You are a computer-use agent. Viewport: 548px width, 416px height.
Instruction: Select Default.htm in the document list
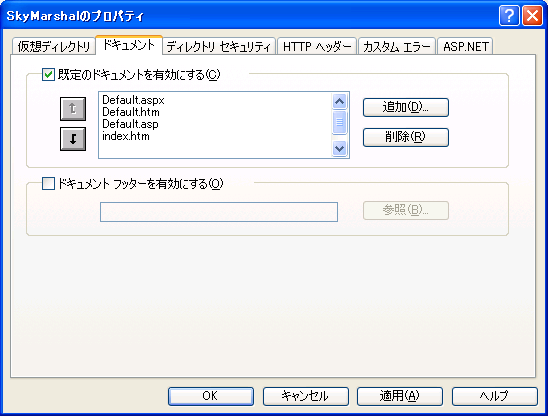(x=131, y=112)
